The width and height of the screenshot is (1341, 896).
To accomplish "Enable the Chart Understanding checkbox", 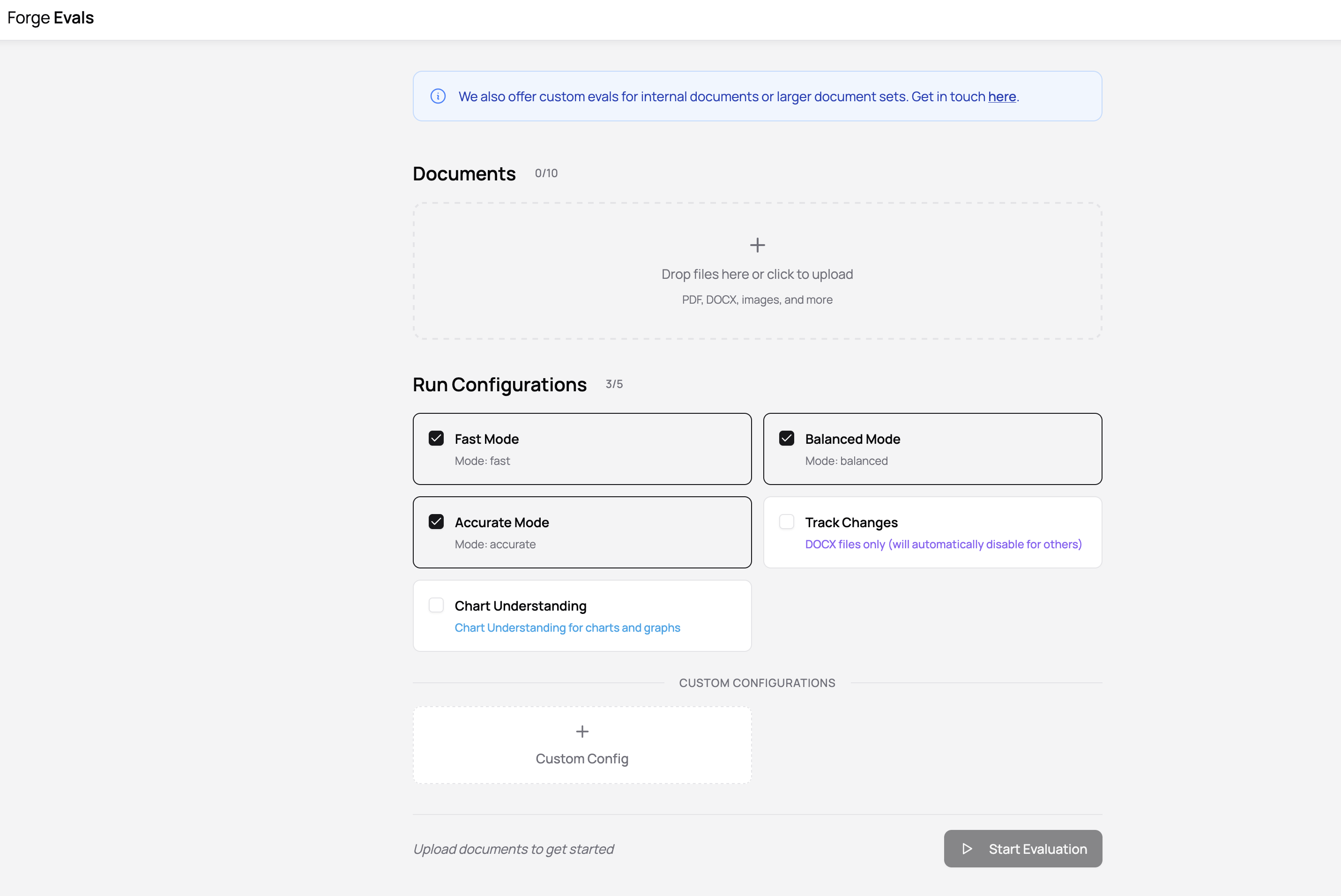I will click(436, 605).
